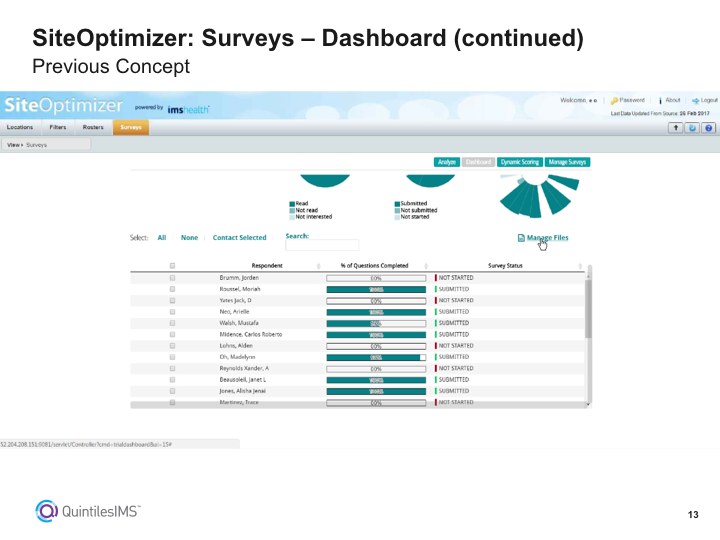Click the imshealth logo

pos(188,109)
